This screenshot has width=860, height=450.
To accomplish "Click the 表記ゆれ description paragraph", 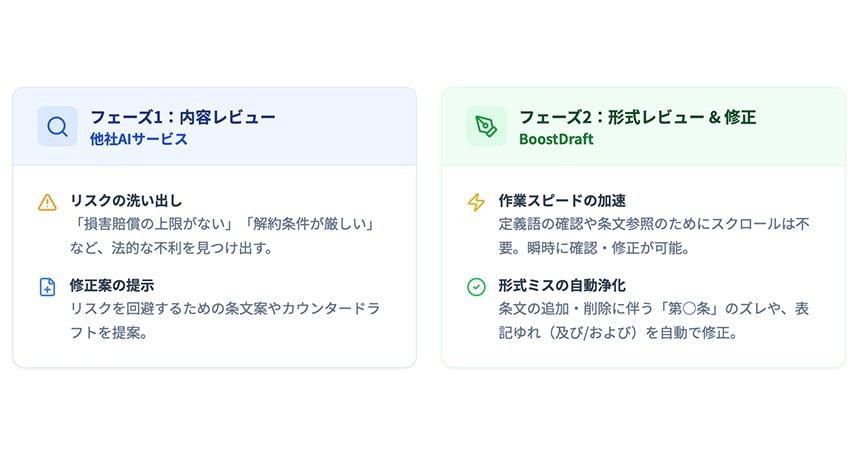I will 653,320.
